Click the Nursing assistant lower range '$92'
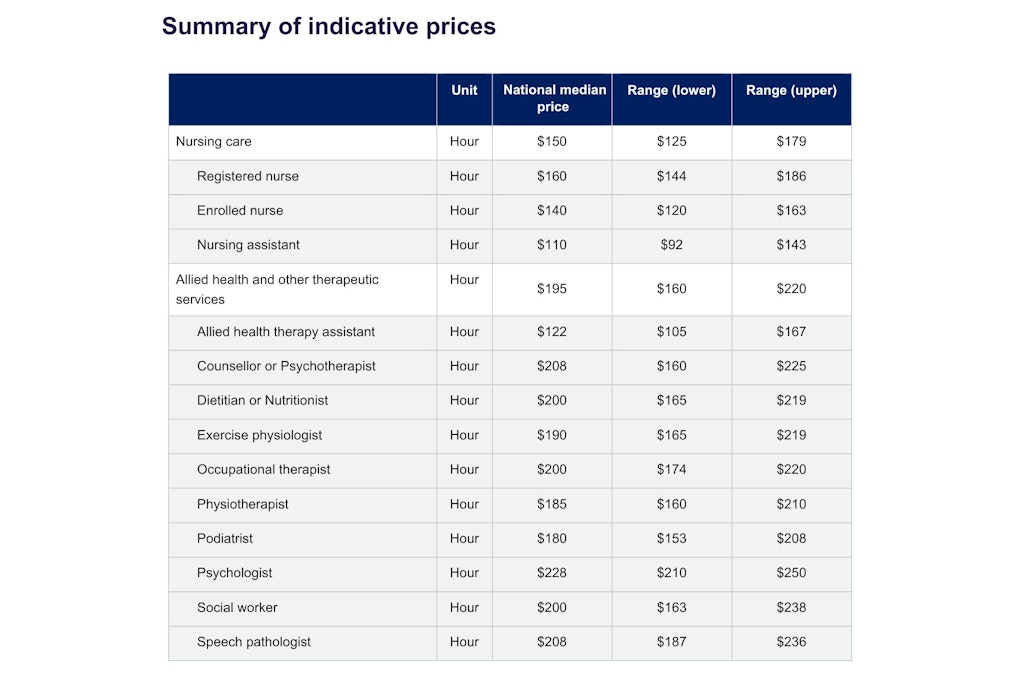1024x683 pixels. (x=671, y=245)
